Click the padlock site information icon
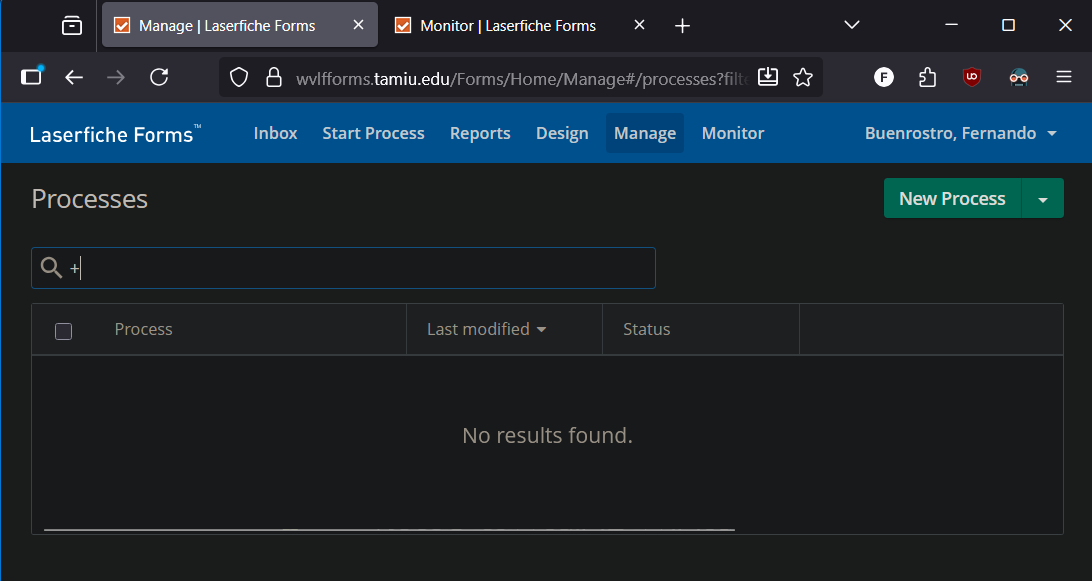Viewport: 1092px width, 581px height. click(273, 77)
